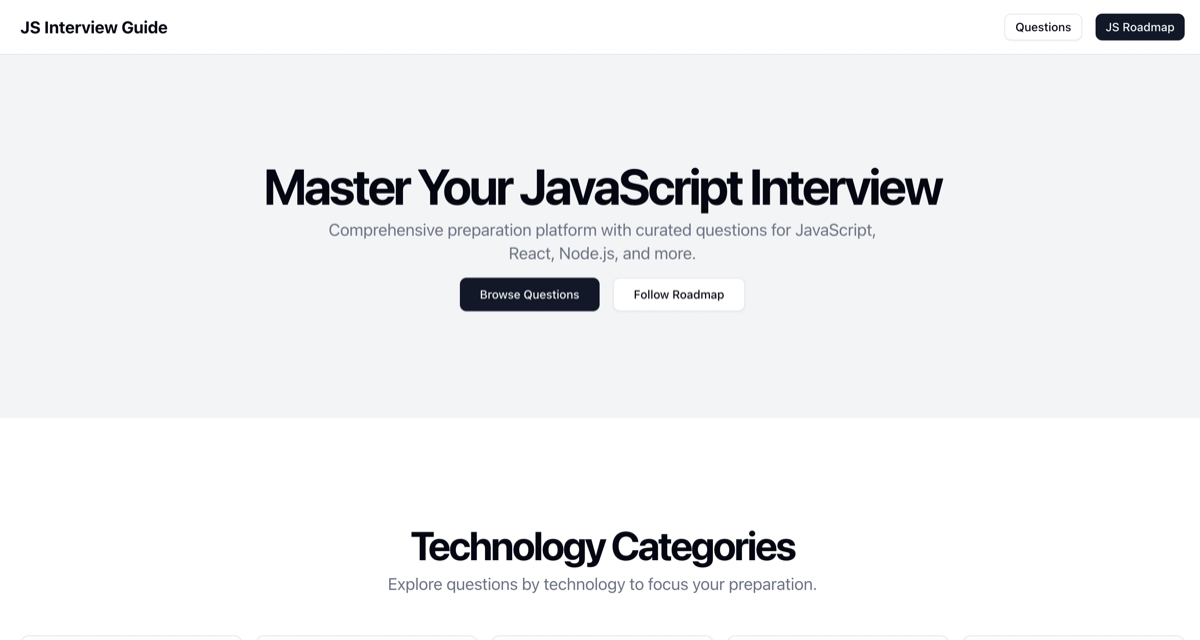Click the hero subtitle description text

pos(602,241)
